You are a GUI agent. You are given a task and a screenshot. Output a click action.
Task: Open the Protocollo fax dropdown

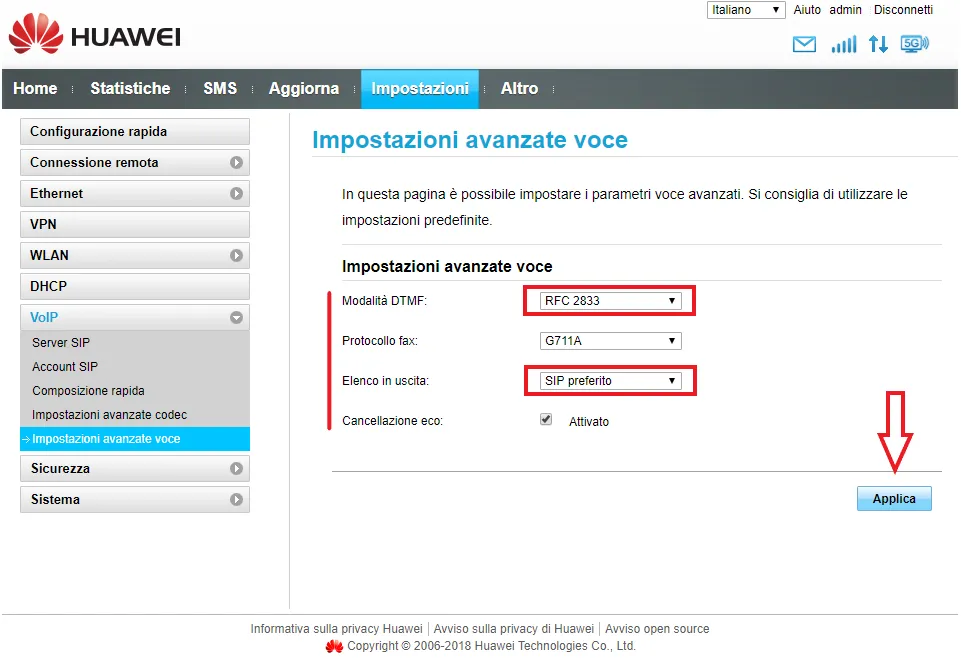pyautogui.click(x=610, y=341)
